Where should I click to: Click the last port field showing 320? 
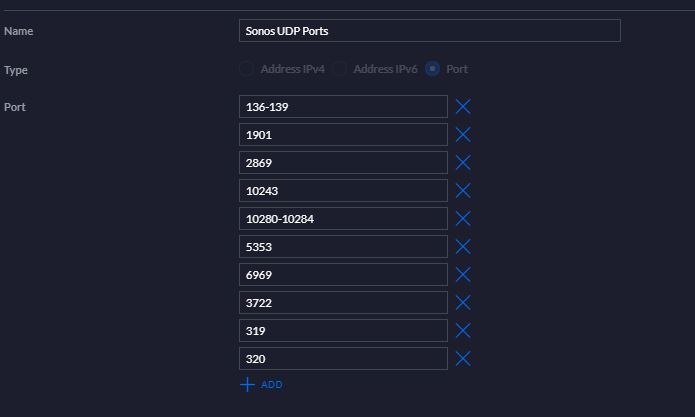pyautogui.click(x=343, y=359)
